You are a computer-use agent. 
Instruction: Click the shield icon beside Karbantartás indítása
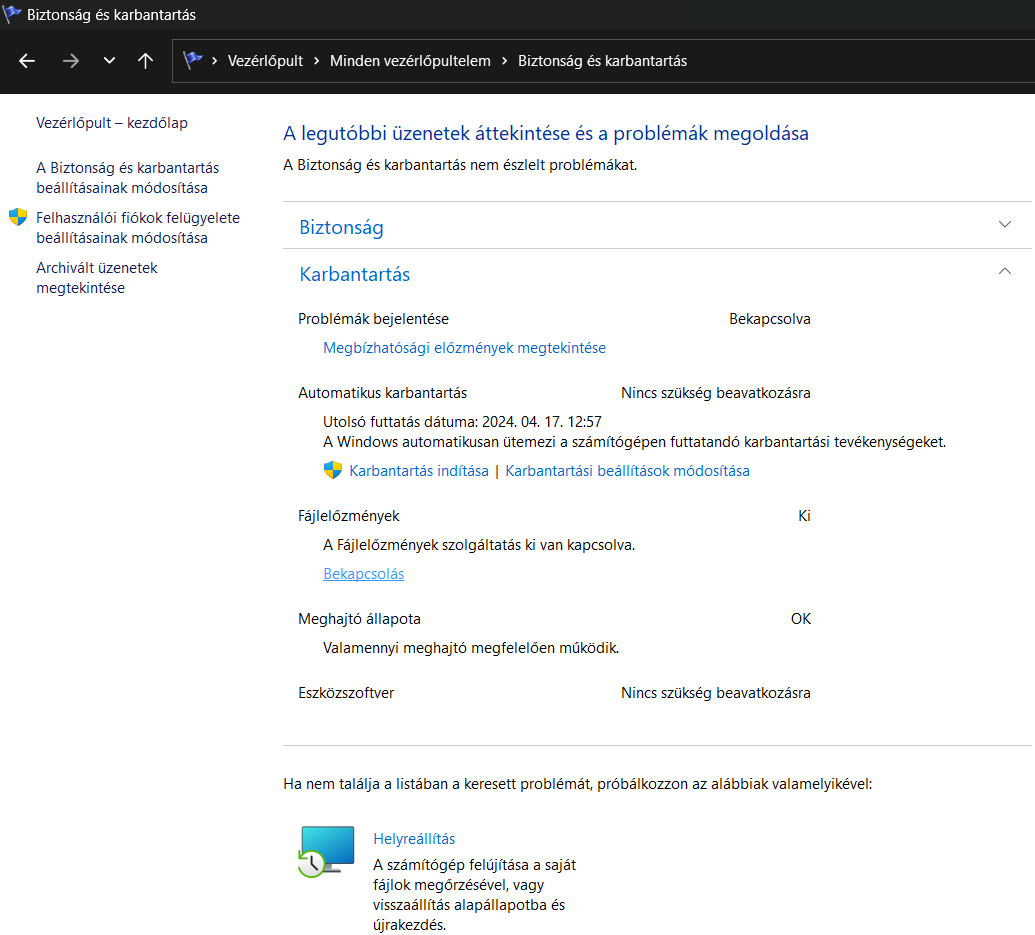coord(333,470)
